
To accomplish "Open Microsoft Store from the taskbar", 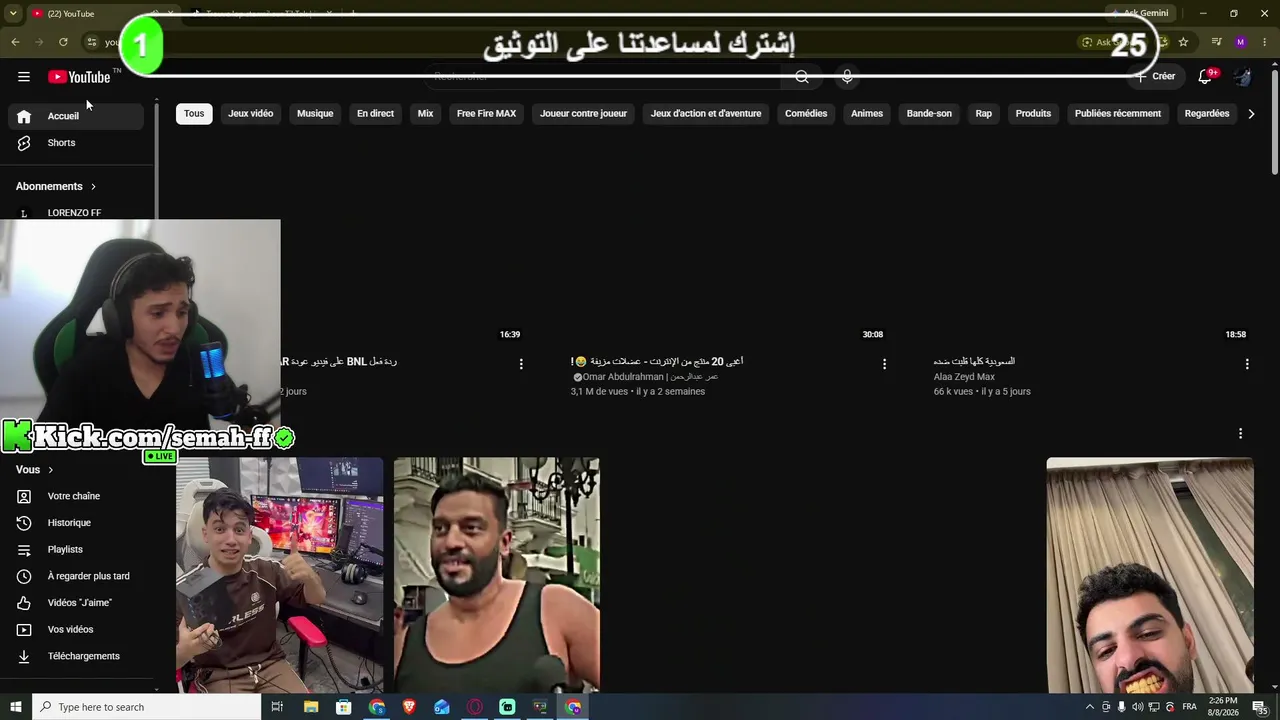I will tap(344, 707).
